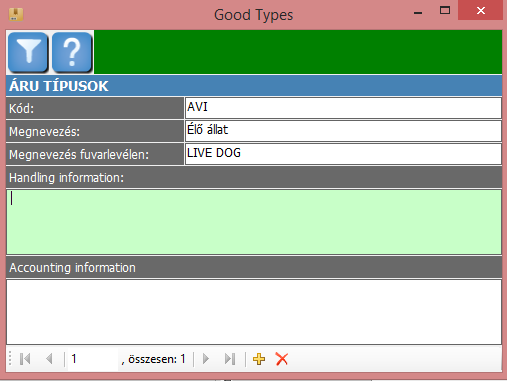The width and height of the screenshot is (507, 381).
Task: Click the navigator toolbar grip handle
Action: point(10,359)
